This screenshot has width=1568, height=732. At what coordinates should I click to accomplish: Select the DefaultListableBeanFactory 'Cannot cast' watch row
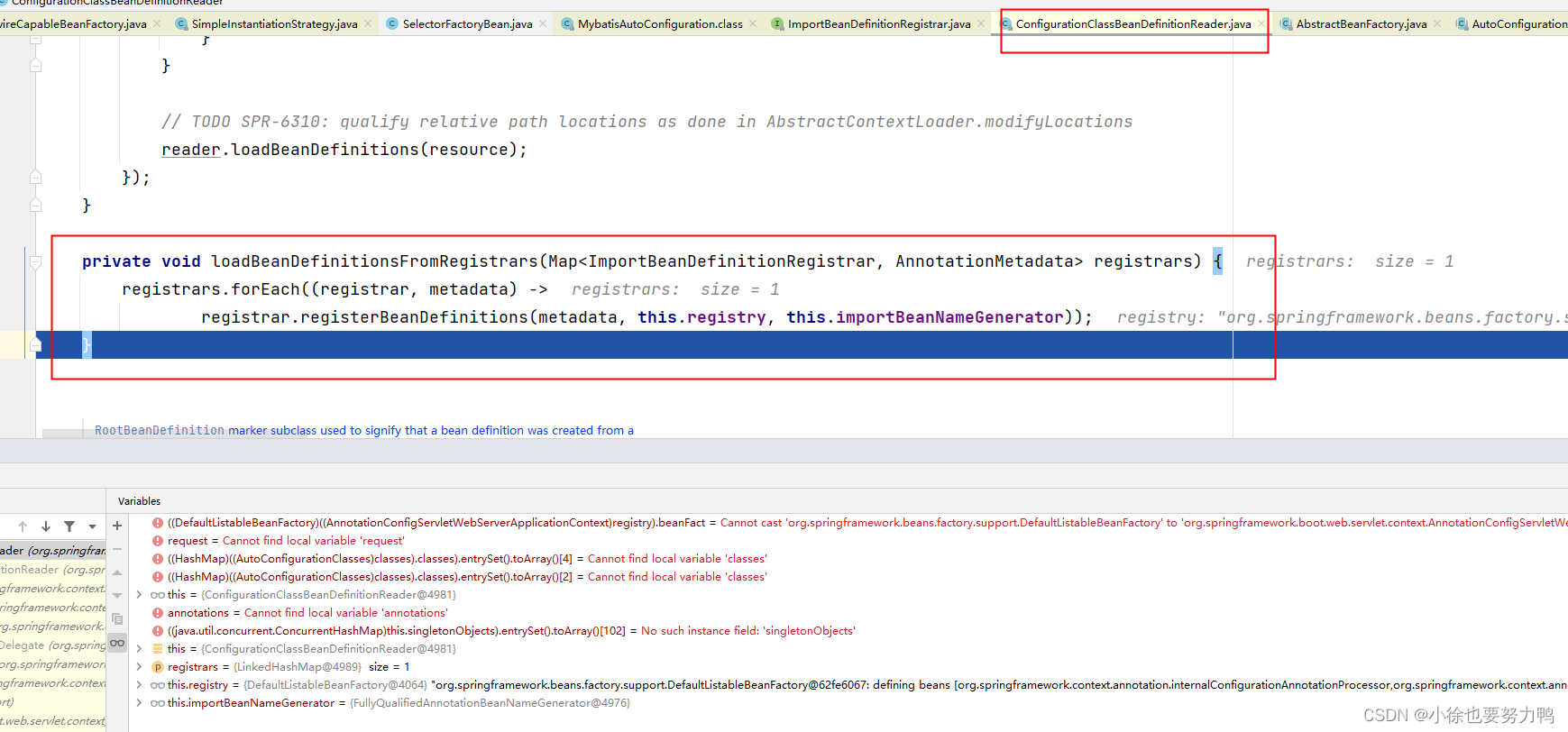[x=848, y=523]
